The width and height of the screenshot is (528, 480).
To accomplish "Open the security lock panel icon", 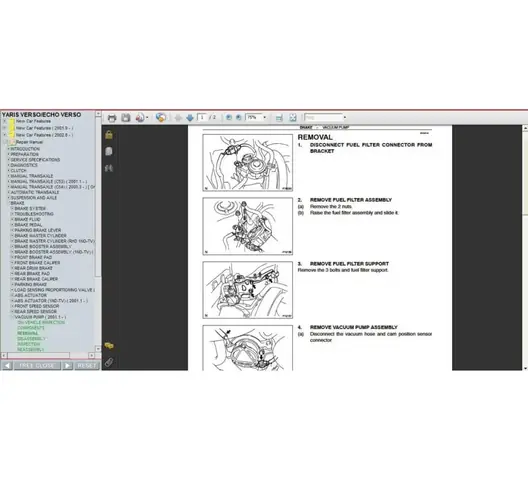I will pos(109,135).
